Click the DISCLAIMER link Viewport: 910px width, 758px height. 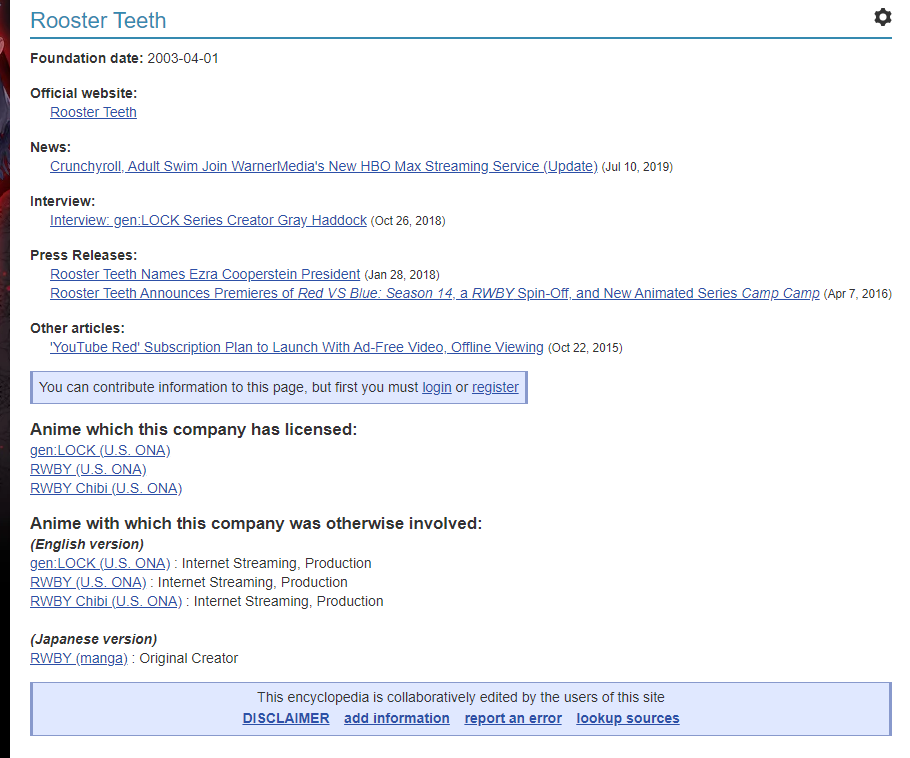click(286, 718)
